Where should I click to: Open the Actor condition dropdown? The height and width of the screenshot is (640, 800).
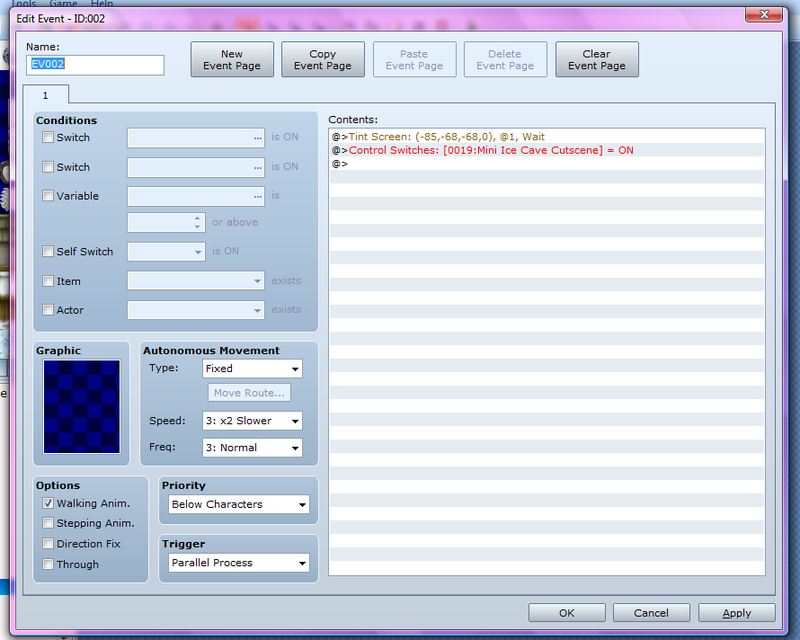[x=196, y=310]
